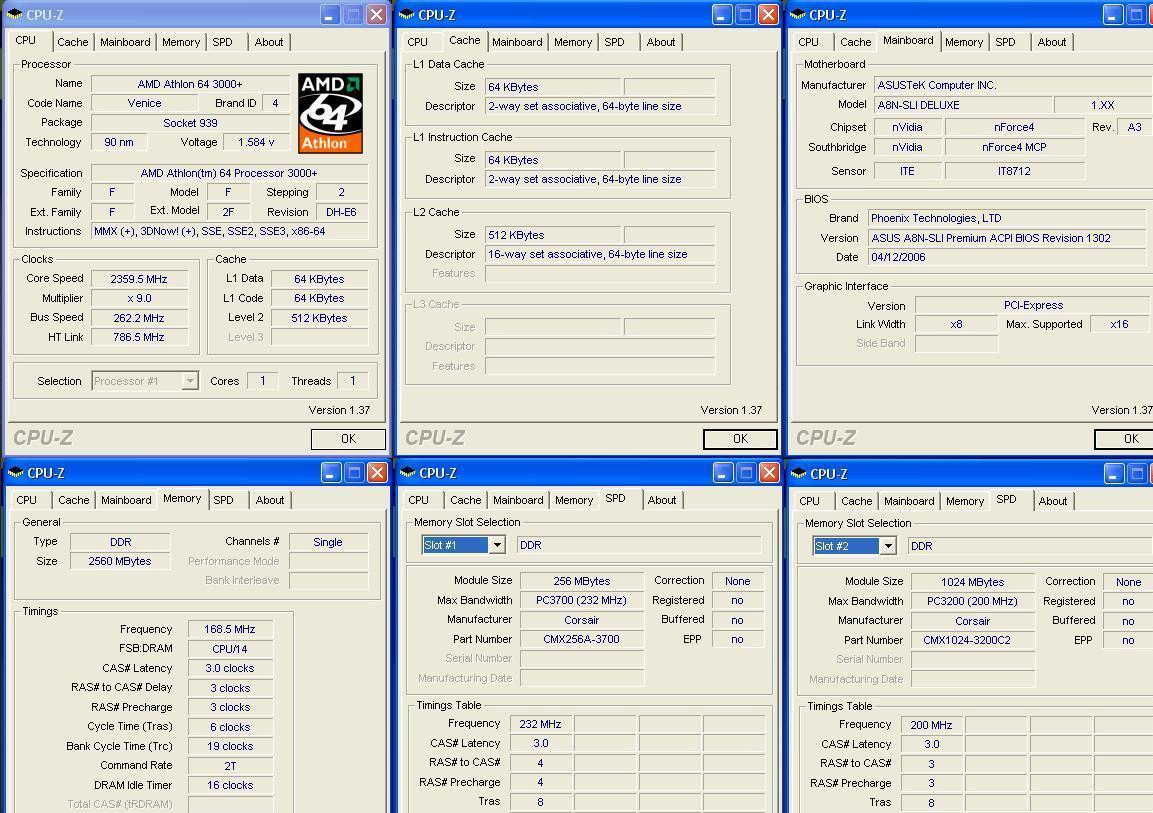Select the SPD tab in CPU window
Viewport: 1153px width, 813px height.
pos(222,42)
